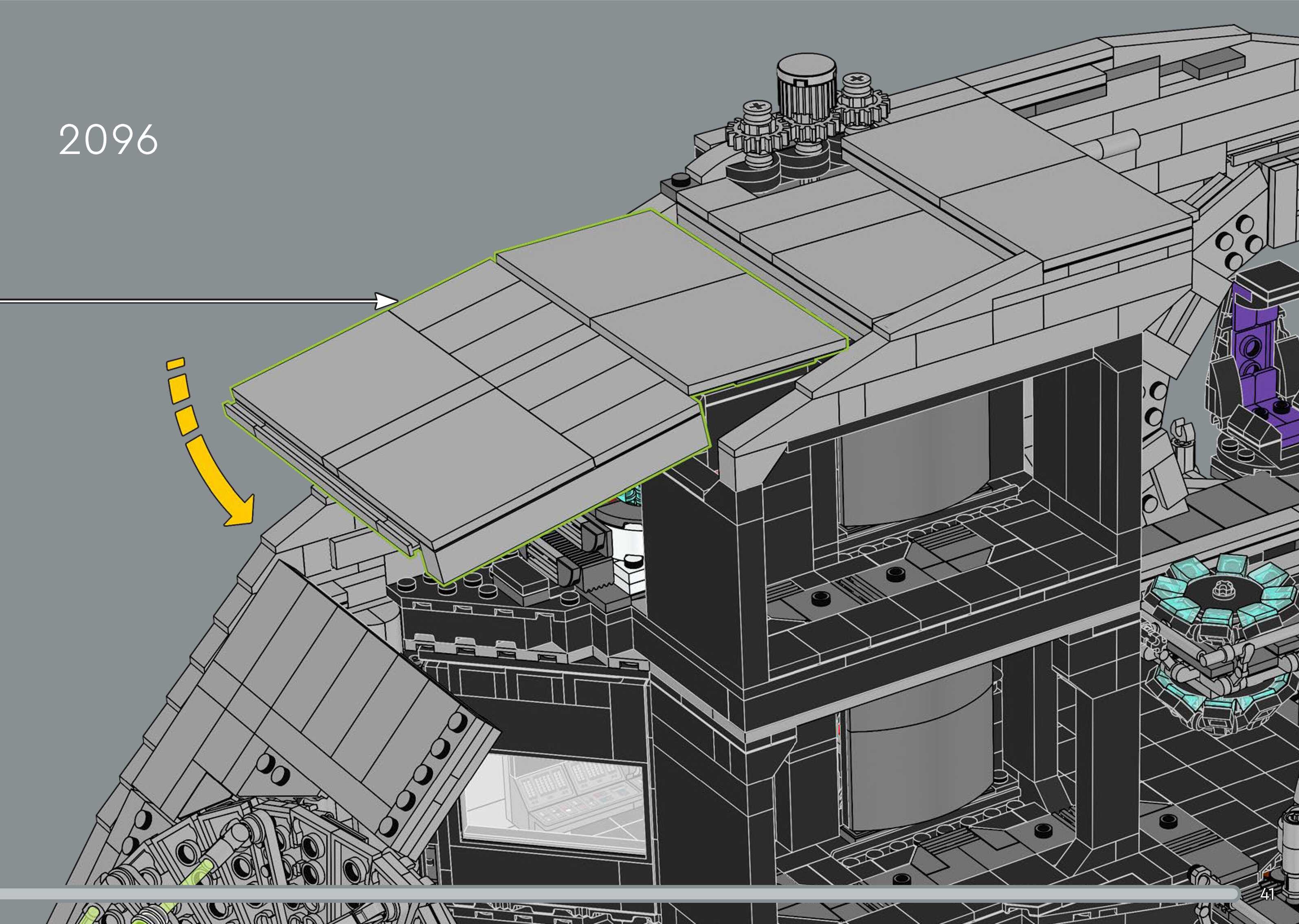Click the page number 41

pyautogui.click(x=1267, y=894)
